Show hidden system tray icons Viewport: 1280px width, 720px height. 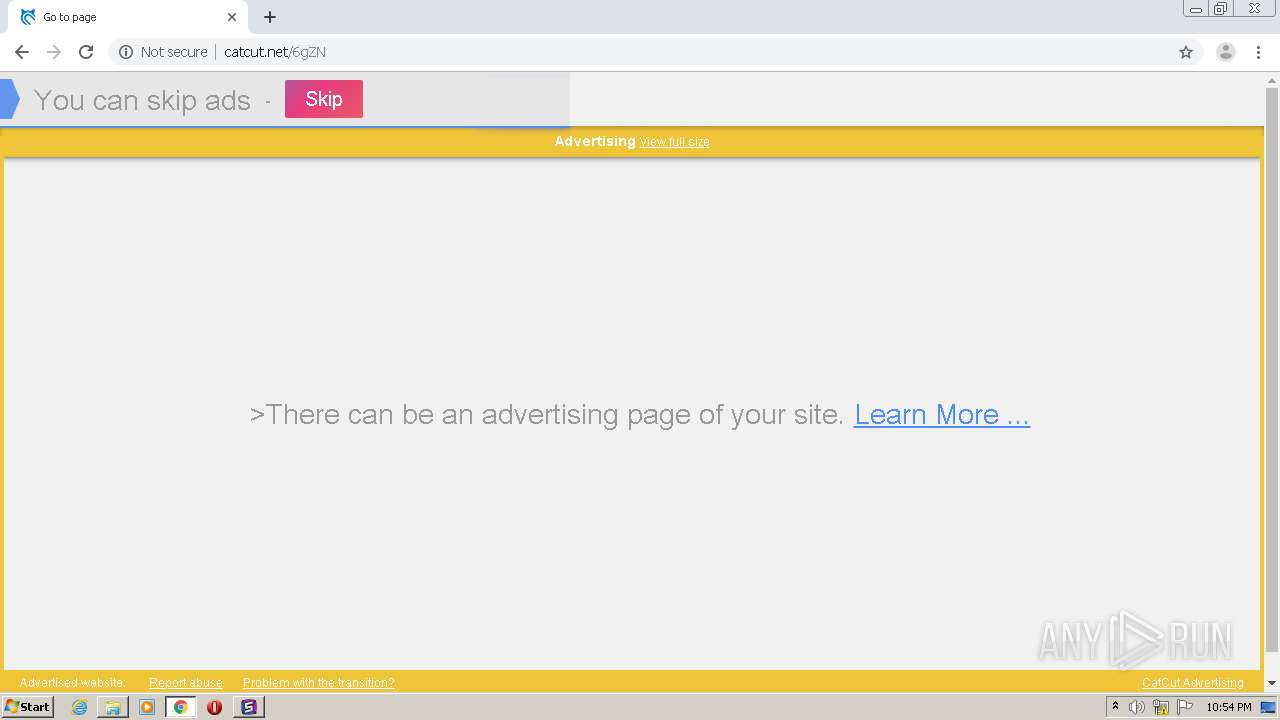point(1115,707)
